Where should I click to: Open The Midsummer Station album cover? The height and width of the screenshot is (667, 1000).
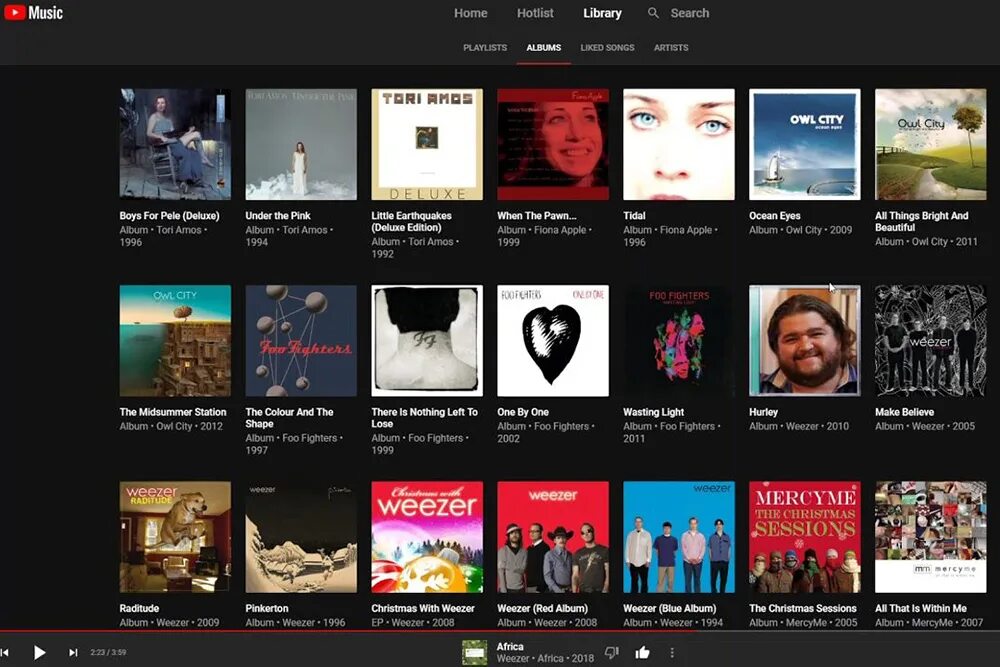click(x=175, y=341)
